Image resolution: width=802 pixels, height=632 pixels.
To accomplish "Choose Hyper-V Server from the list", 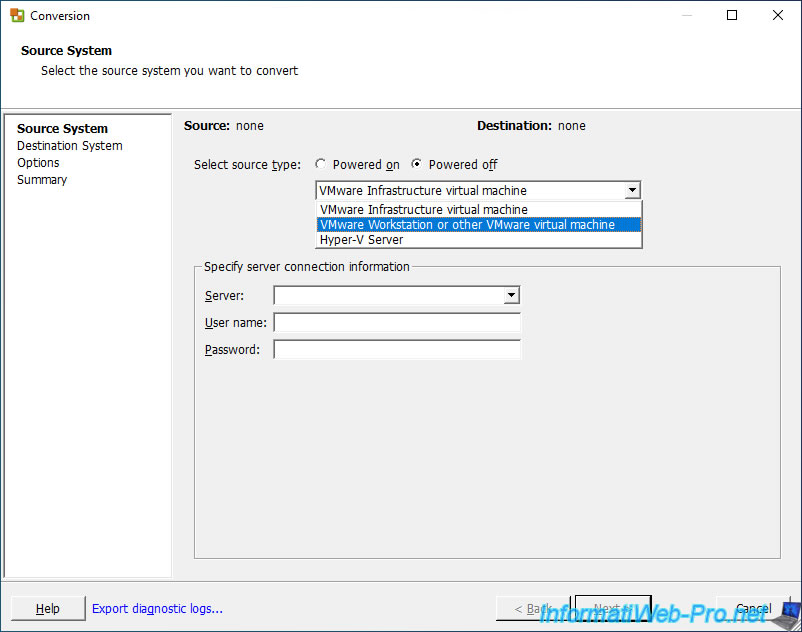I will (479, 240).
